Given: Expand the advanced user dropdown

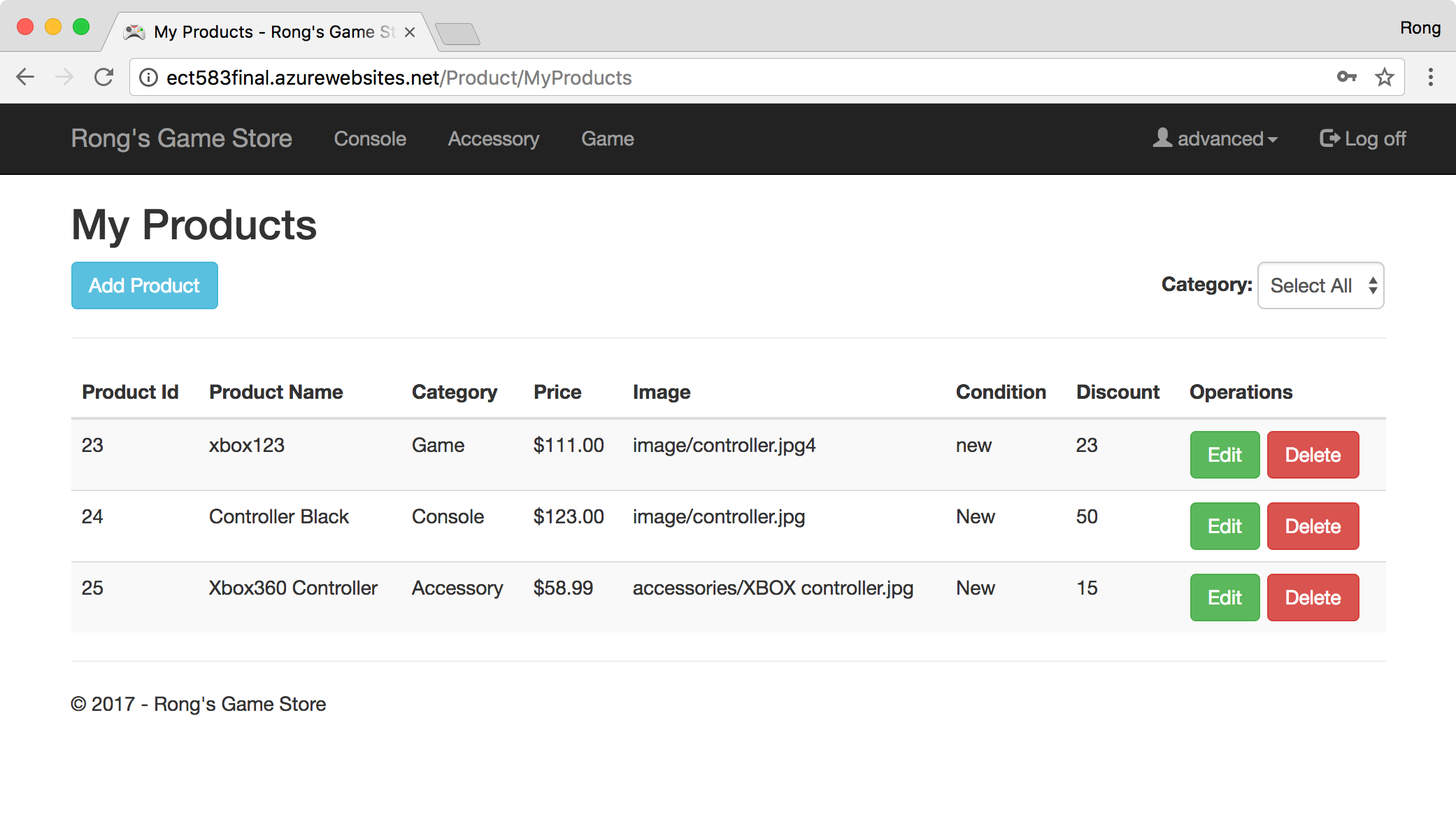Looking at the screenshot, I should click(x=1215, y=139).
